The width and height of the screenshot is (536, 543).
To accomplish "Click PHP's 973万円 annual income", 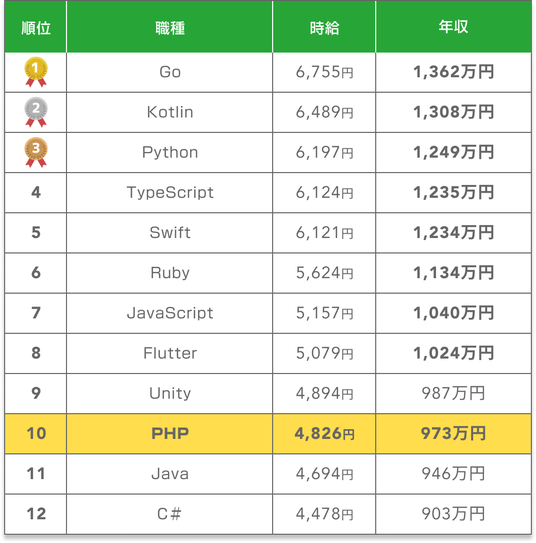I will pyautogui.click(x=453, y=433).
